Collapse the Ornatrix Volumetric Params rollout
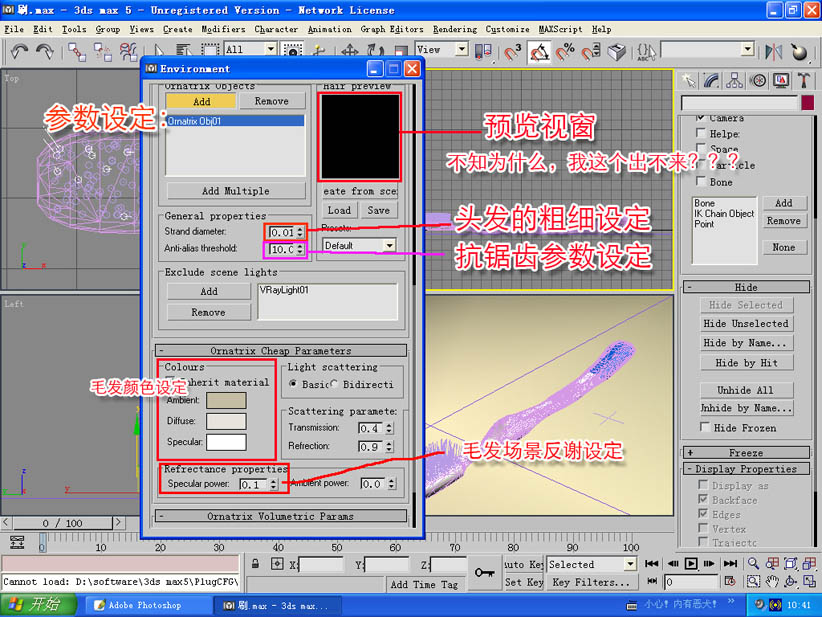822x617 pixels. 281,516
